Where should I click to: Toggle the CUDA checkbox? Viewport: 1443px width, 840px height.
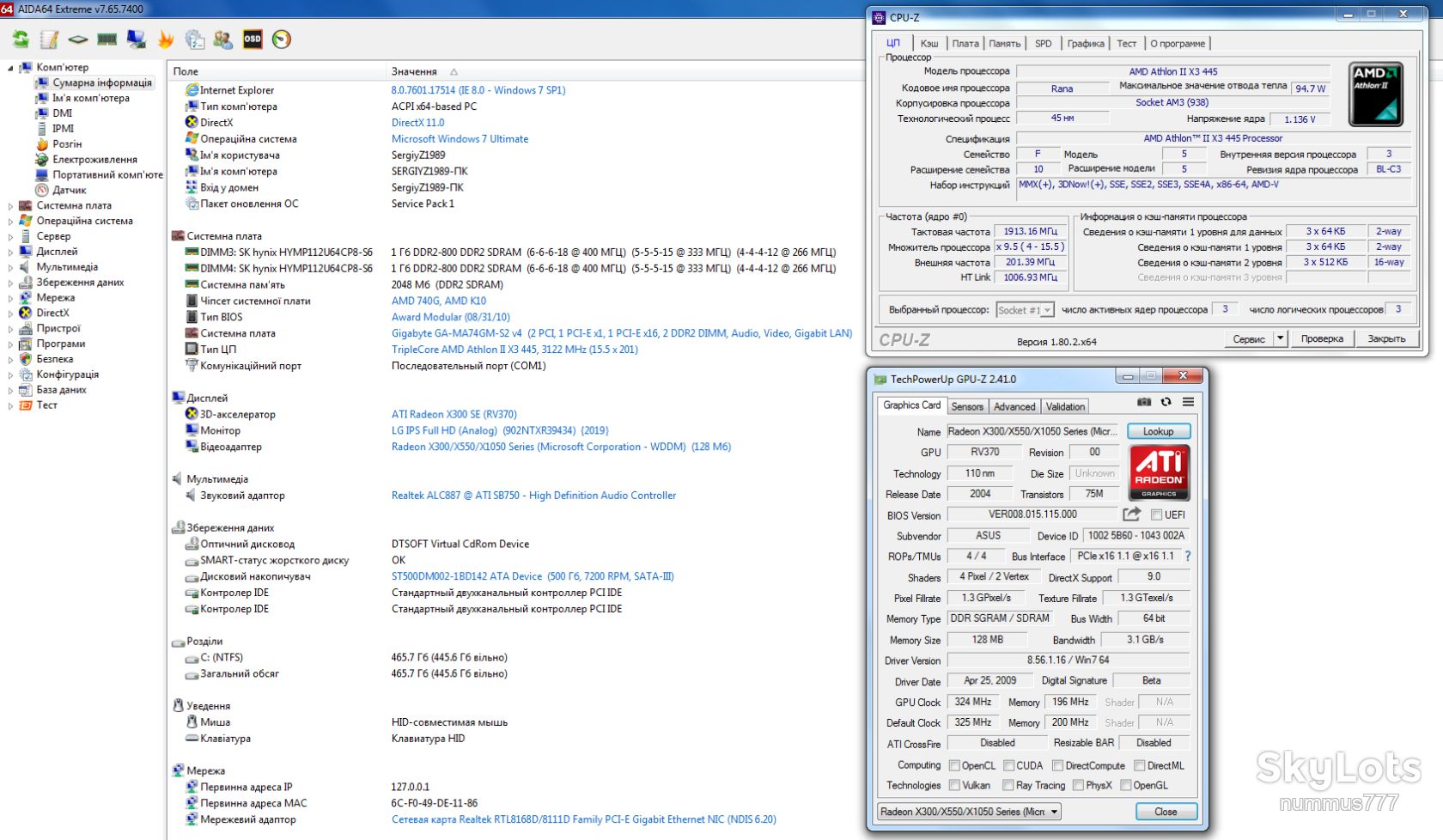(1009, 766)
